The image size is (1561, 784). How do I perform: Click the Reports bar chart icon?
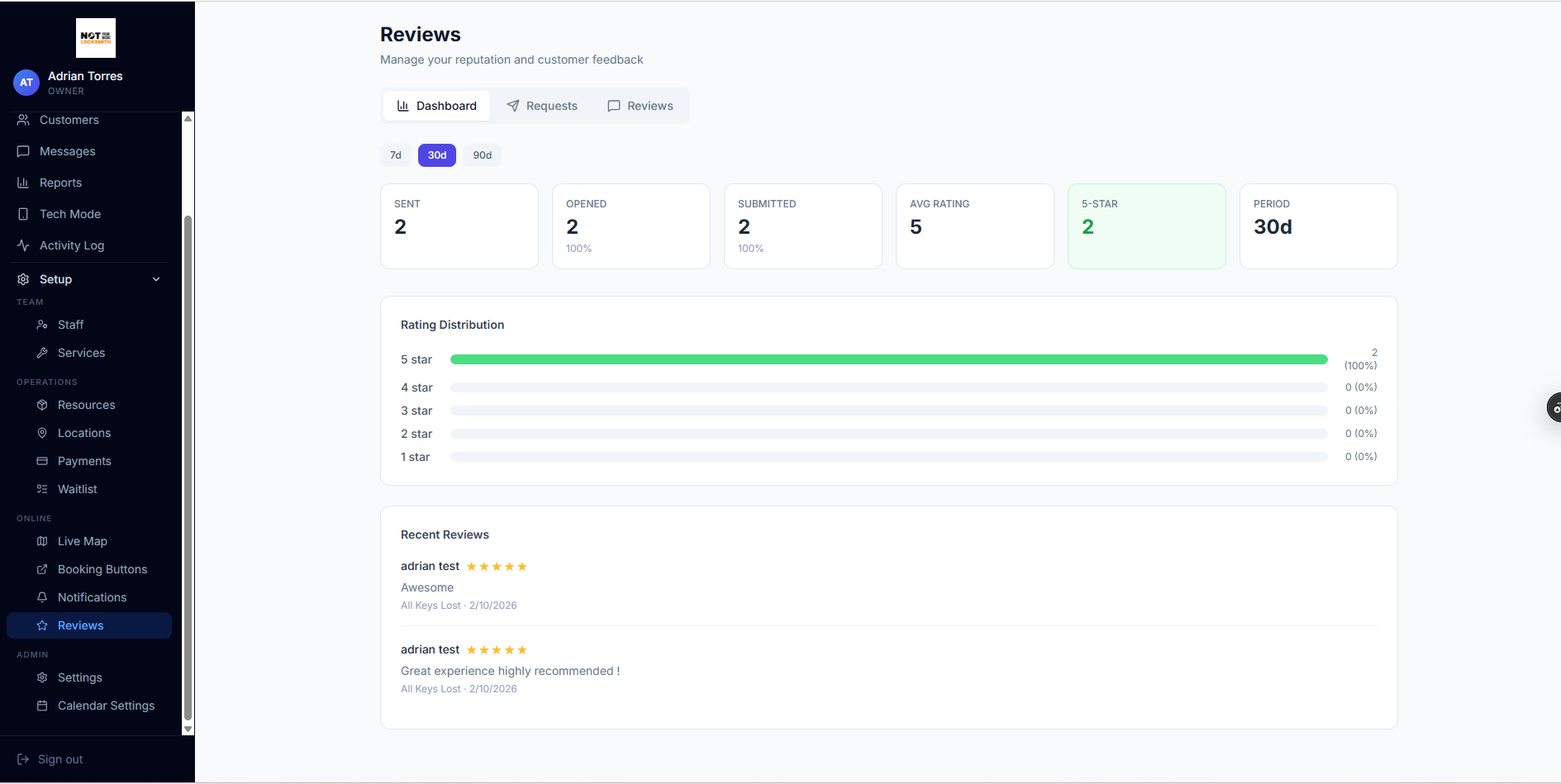23,183
